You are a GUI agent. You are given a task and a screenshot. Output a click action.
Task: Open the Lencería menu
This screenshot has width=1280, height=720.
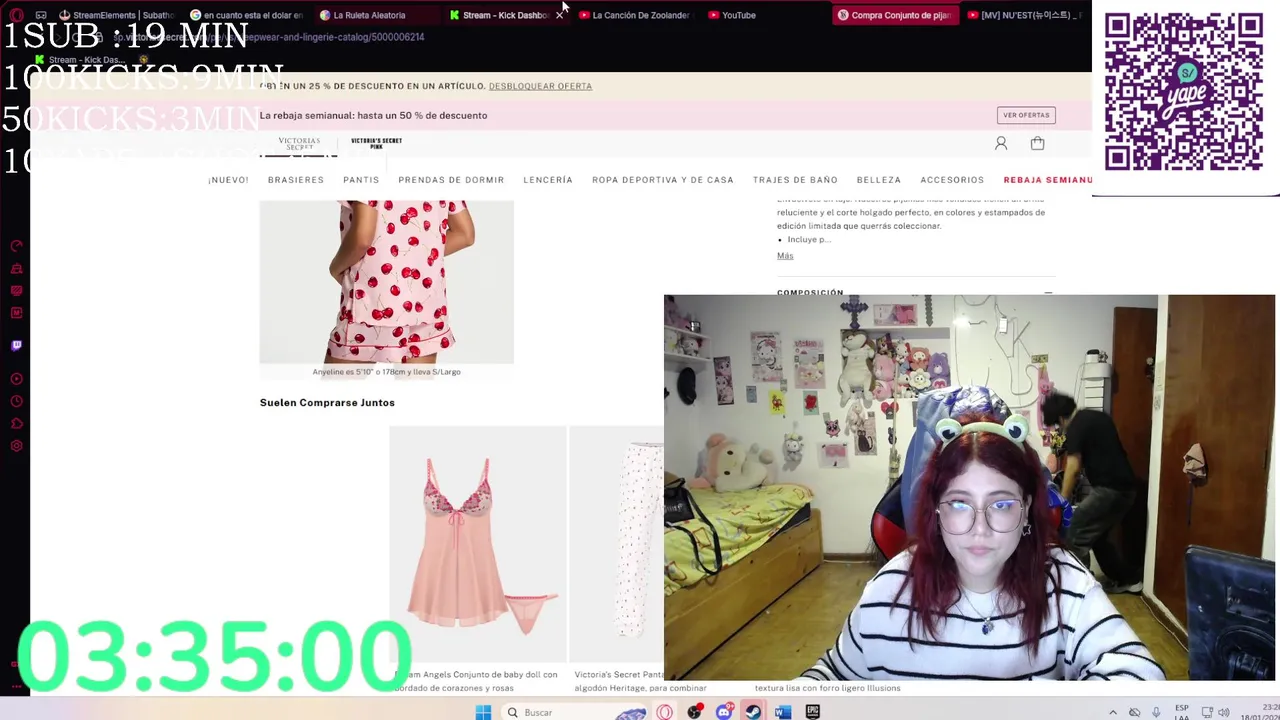pyautogui.click(x=548, y=180)
